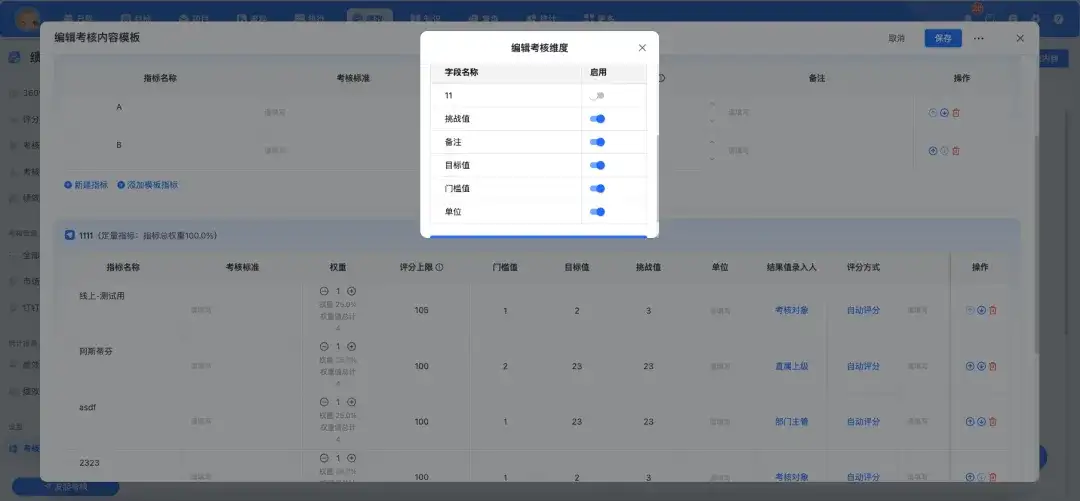This screenshot has height=501, width=1080.
Task: Change 自动评分 for asdf row
Action: point(863,422)
